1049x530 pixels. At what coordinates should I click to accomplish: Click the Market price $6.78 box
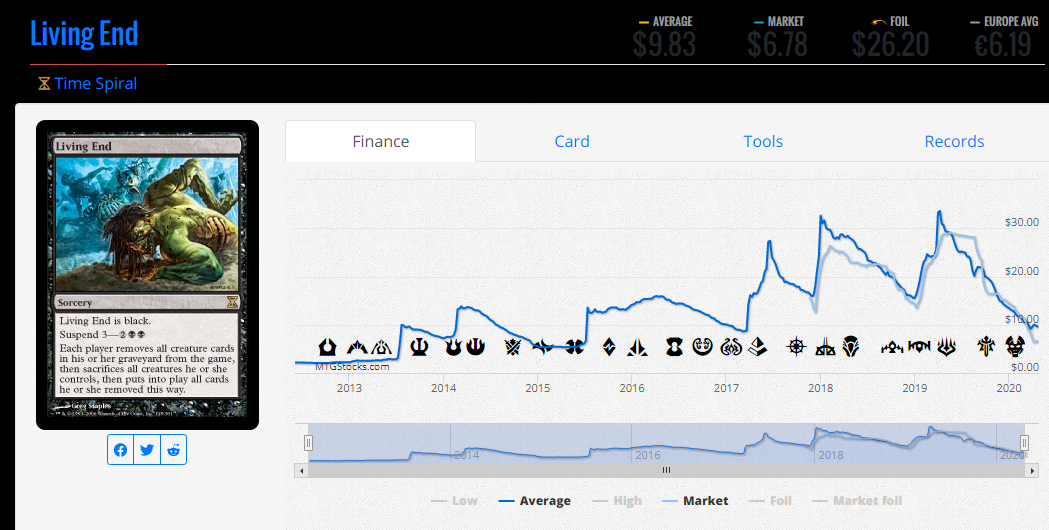tap(777, 37)
